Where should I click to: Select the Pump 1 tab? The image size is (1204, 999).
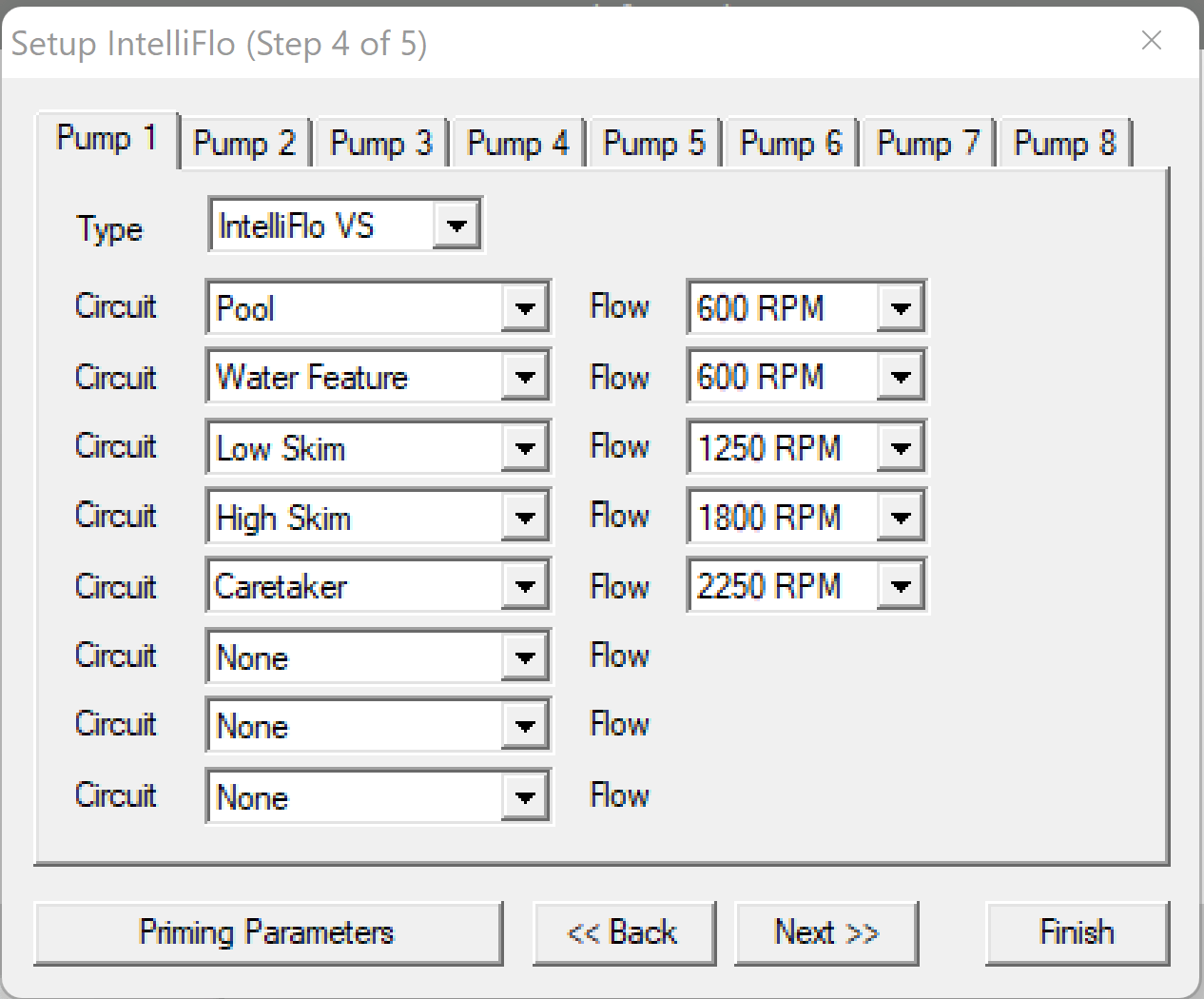(x=107, y=139)
